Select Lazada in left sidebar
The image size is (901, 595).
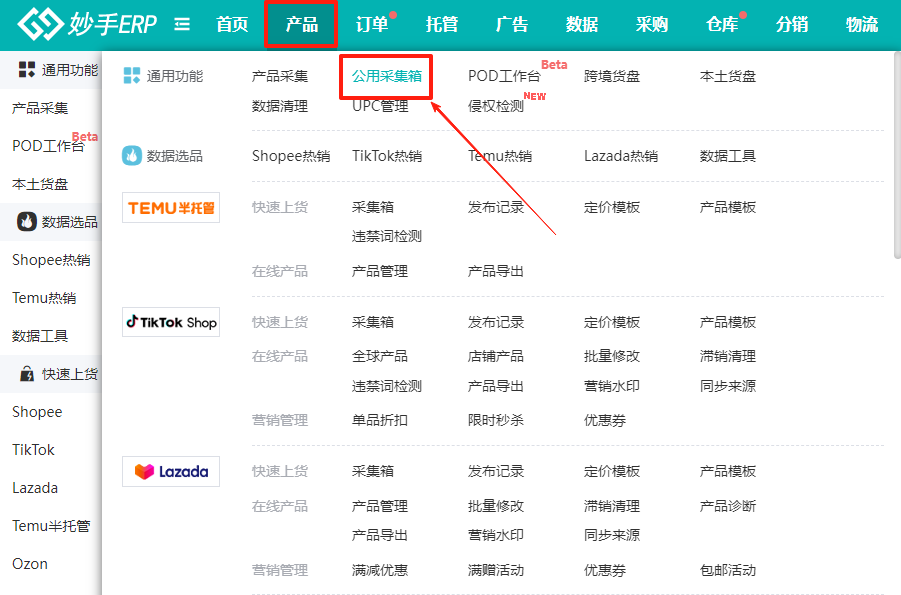(x=35, y=487)
